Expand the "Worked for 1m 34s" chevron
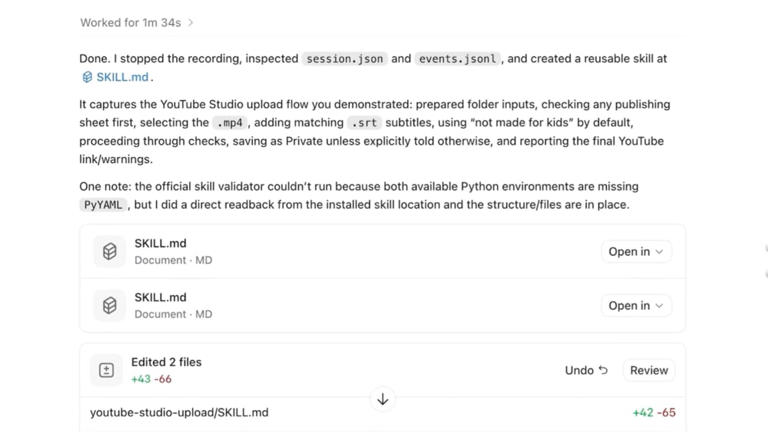Image resolution: width=768 pixels, height=432 pixels. click(191, 23)
